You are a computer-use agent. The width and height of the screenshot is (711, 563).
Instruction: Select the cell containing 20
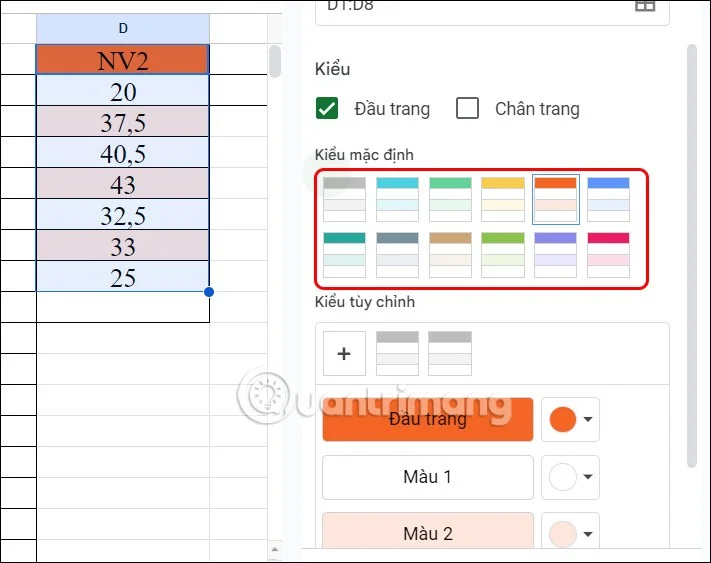tap(123, 90)
